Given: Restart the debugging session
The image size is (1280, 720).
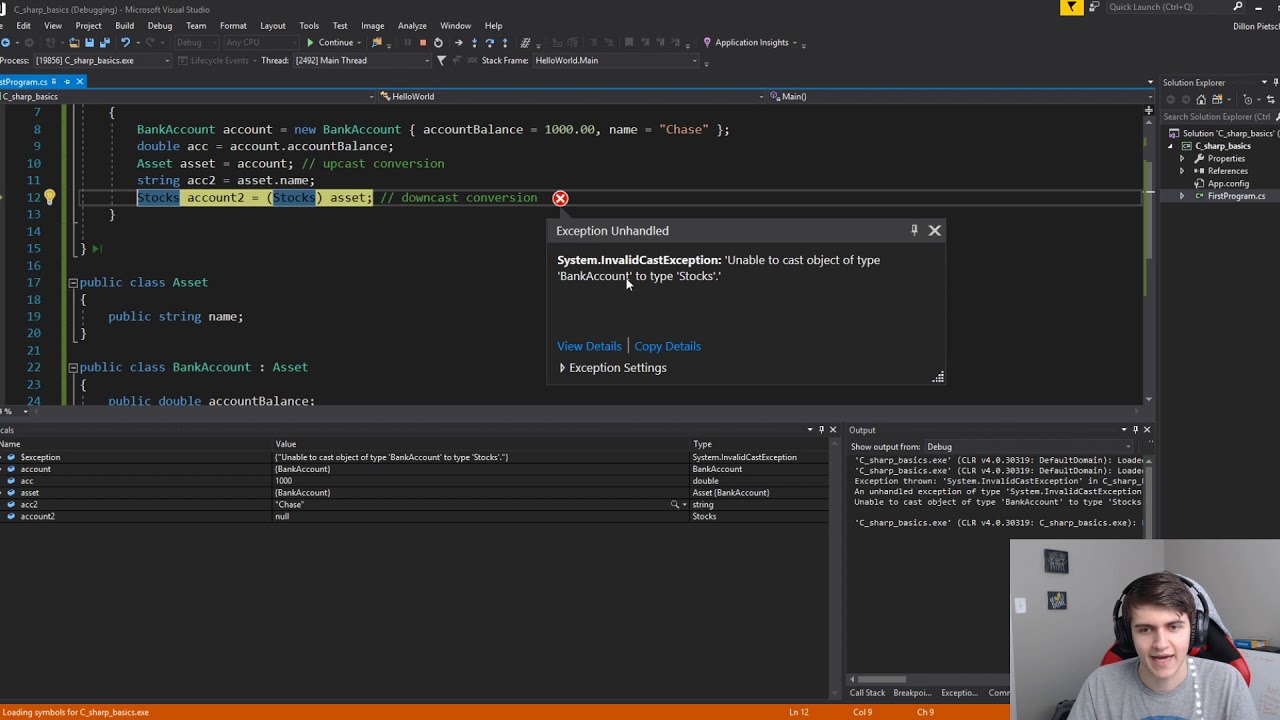Looking at the screenshot, I should 438,43.
